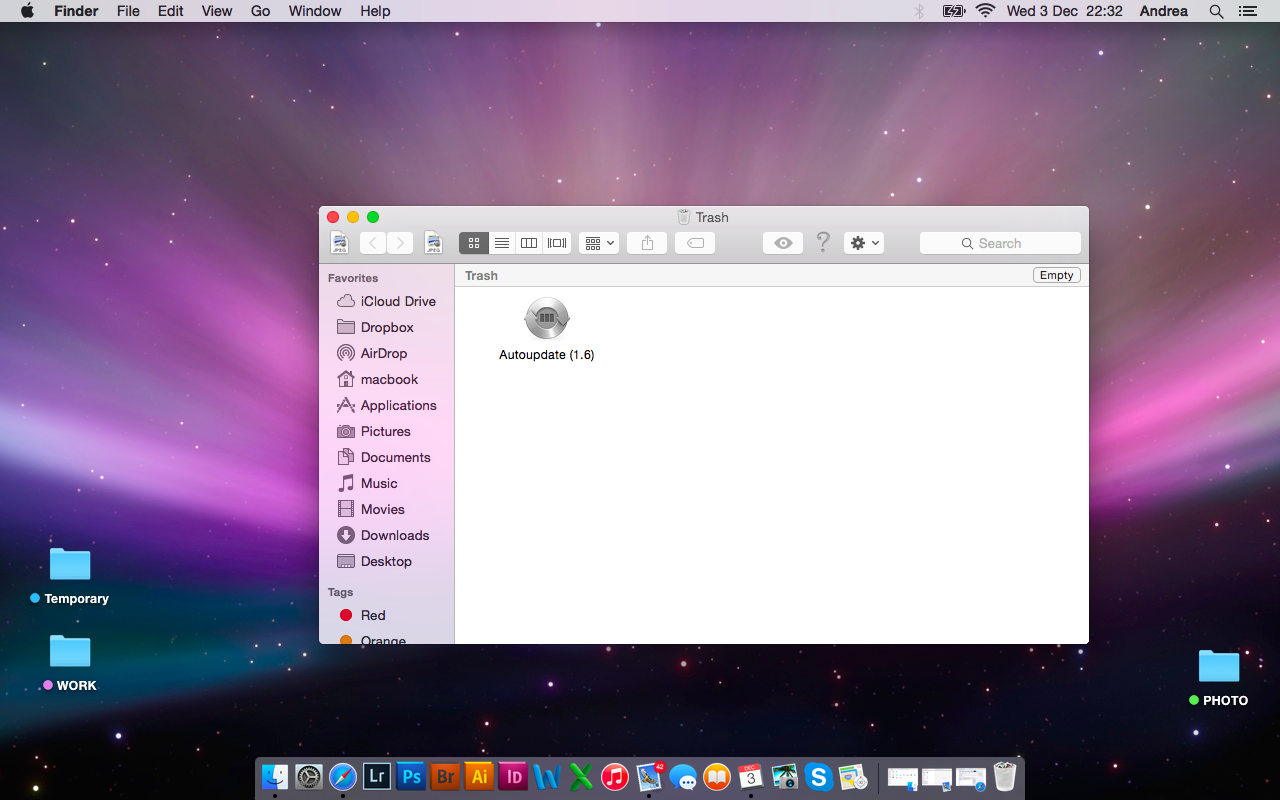1280x800 pixels.
Task: Open iTunes from the Dock
Action: click(615, 776)
